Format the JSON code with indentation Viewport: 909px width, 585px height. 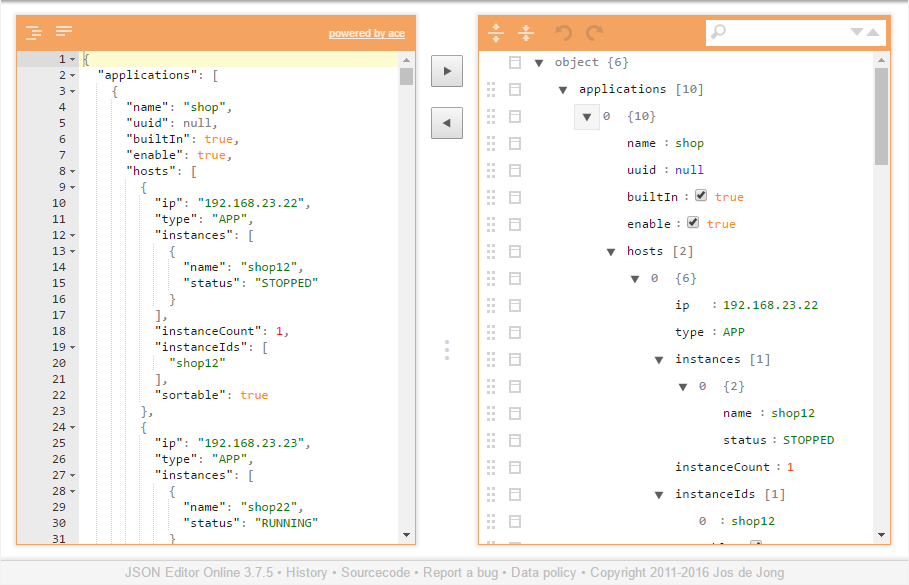[x=34, y=32]
